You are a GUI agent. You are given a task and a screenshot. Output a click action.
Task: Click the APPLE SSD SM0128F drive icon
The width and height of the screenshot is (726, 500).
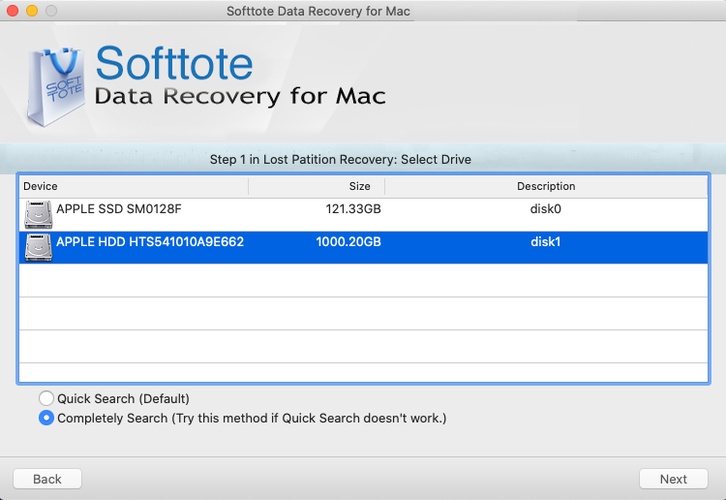point(38,215)
